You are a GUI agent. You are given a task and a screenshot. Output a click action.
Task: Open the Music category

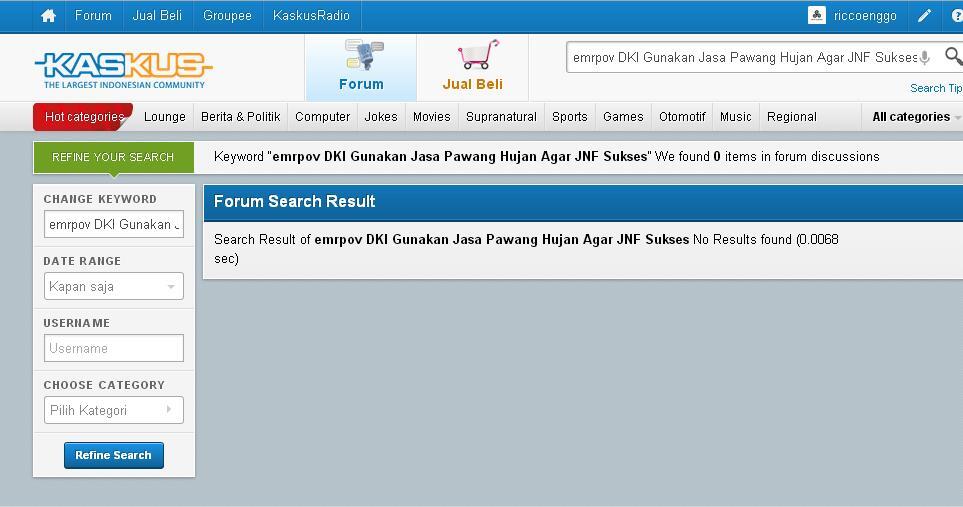736,117
